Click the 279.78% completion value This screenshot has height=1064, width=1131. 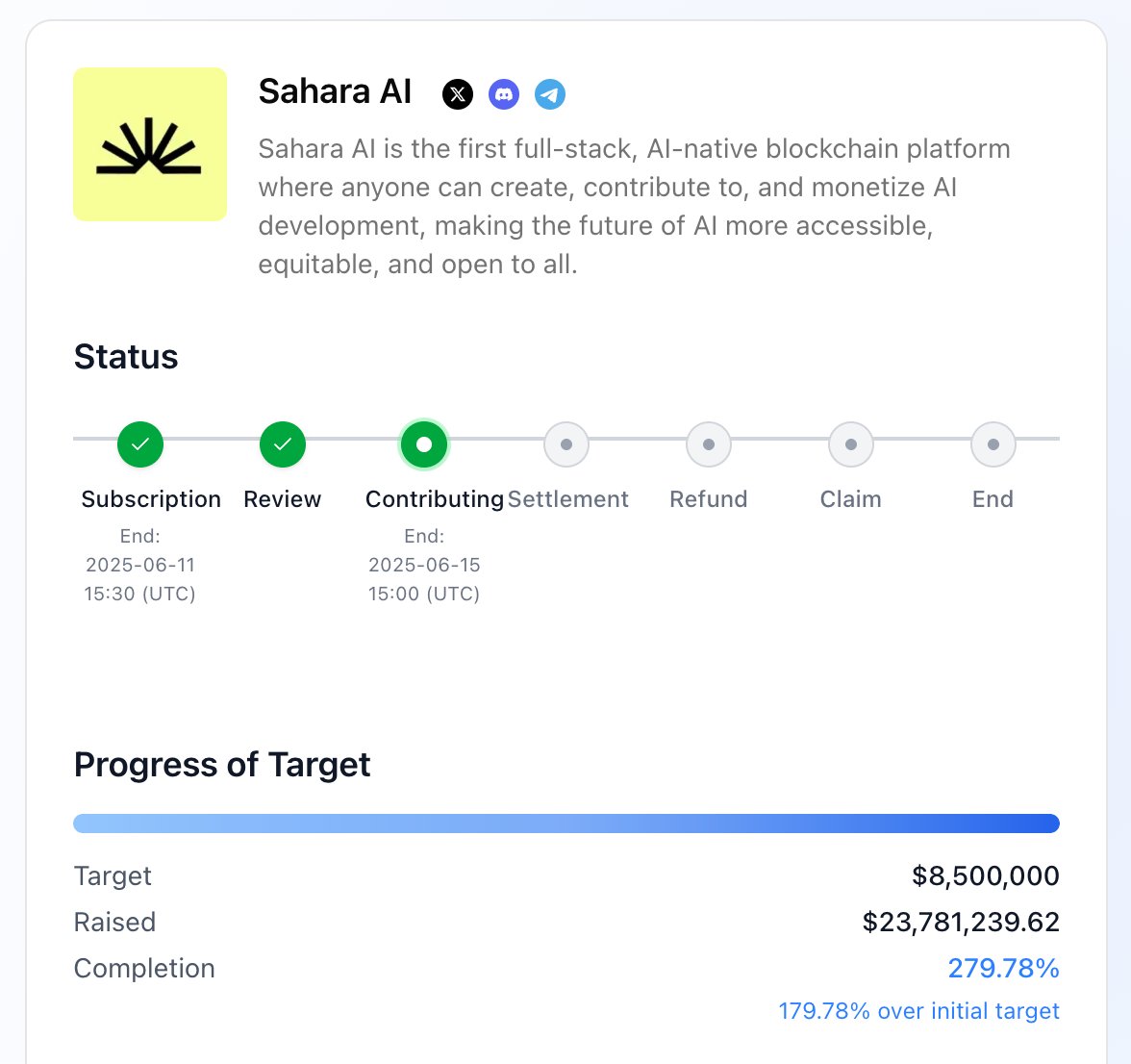pyautogui.click(x=1003, y=968)
